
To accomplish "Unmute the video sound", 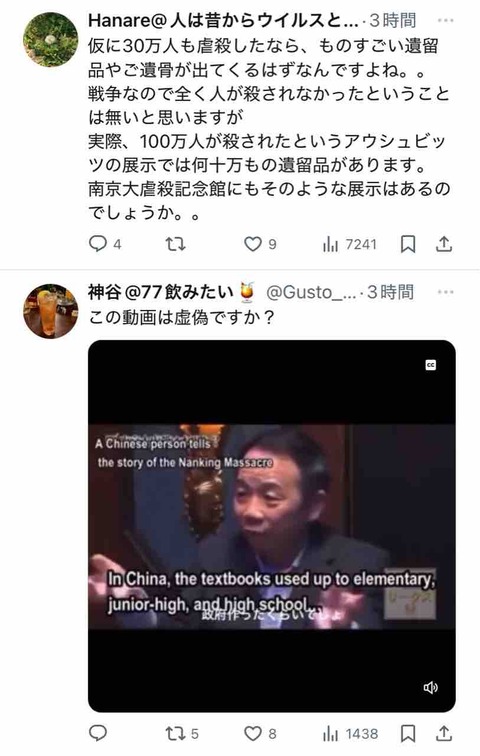I will point(430,688).
